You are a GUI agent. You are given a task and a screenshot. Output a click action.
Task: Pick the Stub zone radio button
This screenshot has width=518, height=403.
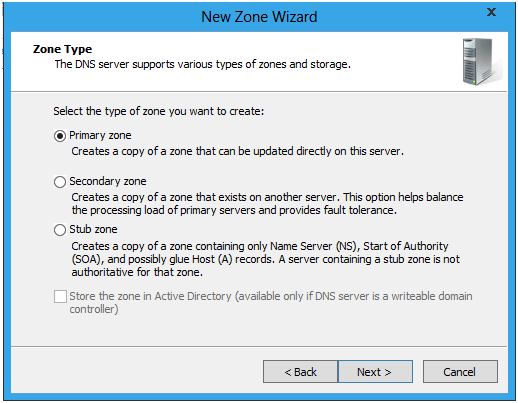tap(60, 230)
